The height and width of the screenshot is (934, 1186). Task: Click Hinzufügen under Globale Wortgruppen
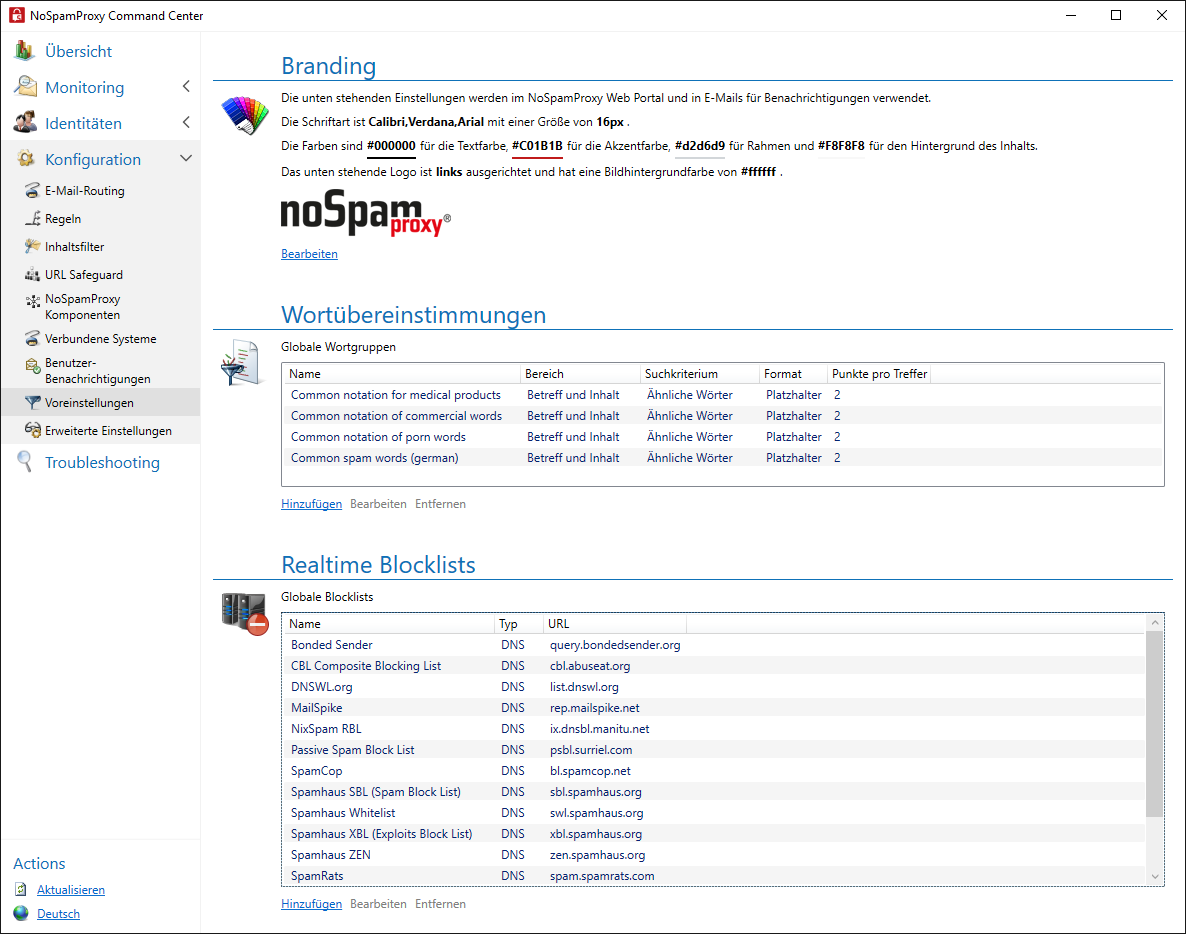[x=312, y=504]
